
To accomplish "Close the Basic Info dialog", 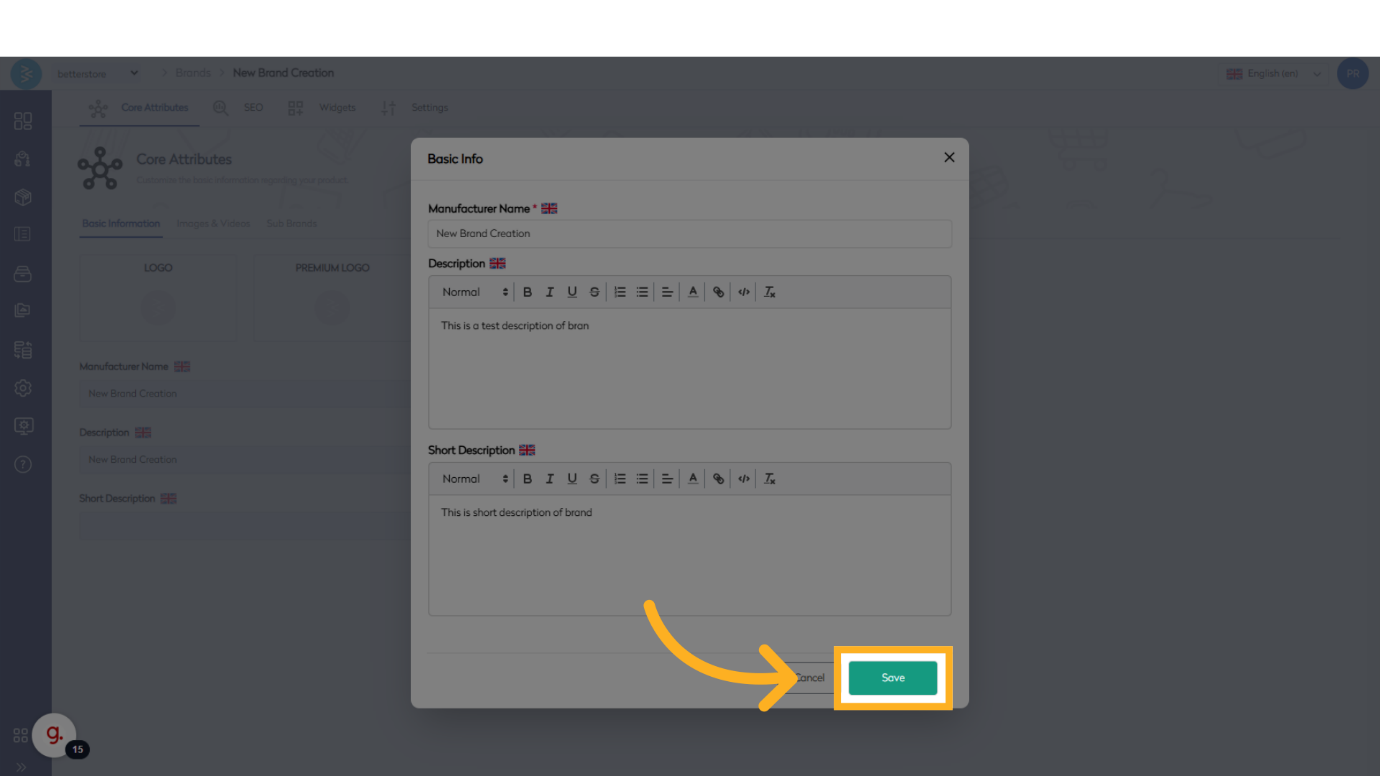I will [949, 157].
